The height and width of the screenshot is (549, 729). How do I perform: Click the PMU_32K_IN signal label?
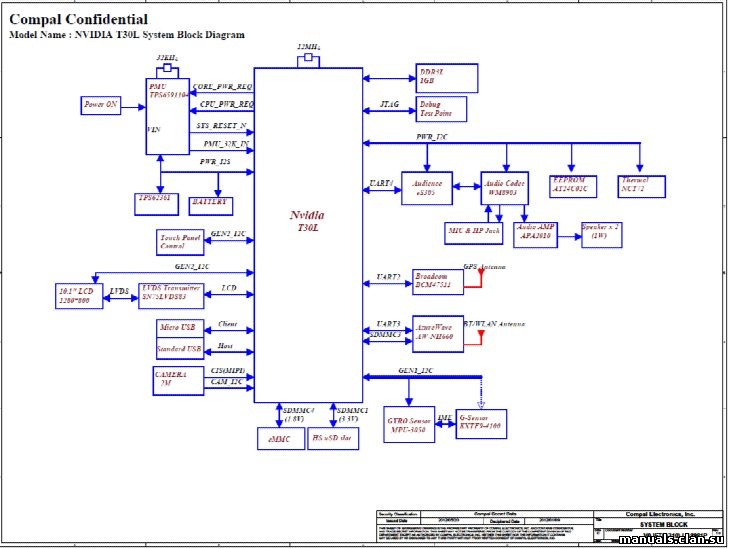coord(226,144)
